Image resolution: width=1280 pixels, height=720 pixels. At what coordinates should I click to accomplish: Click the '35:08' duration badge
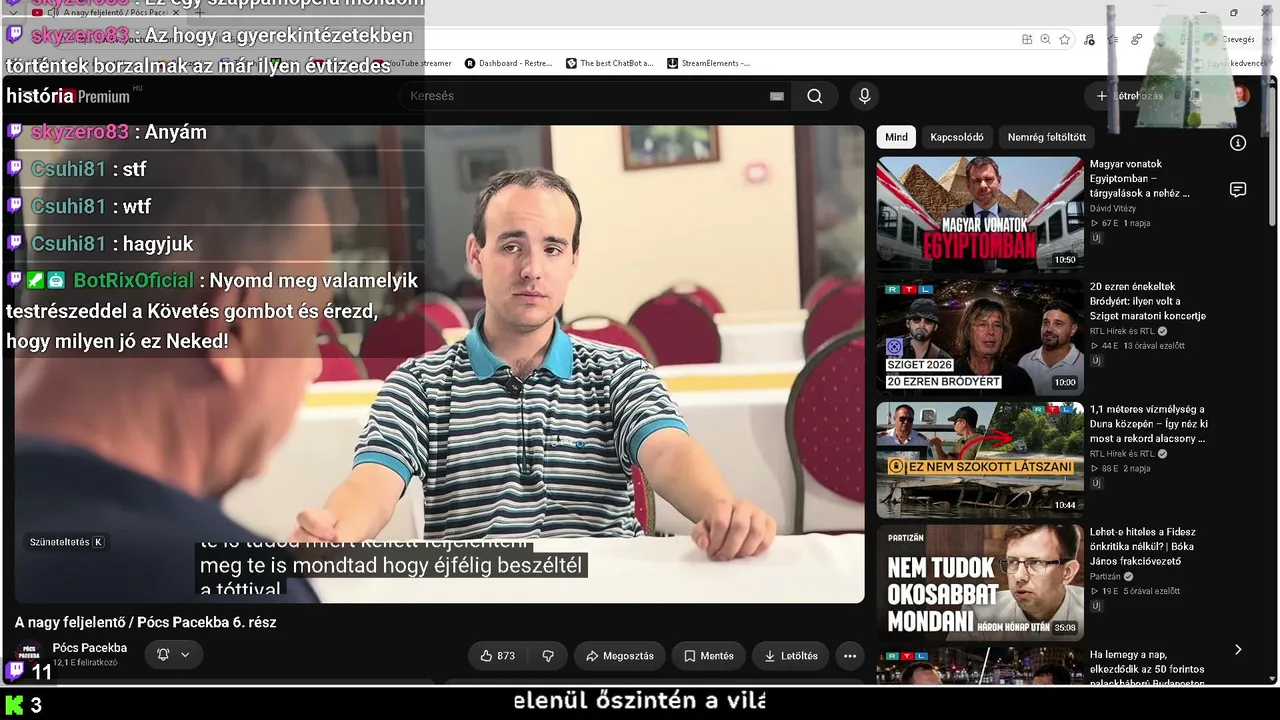pos(1065,628)
